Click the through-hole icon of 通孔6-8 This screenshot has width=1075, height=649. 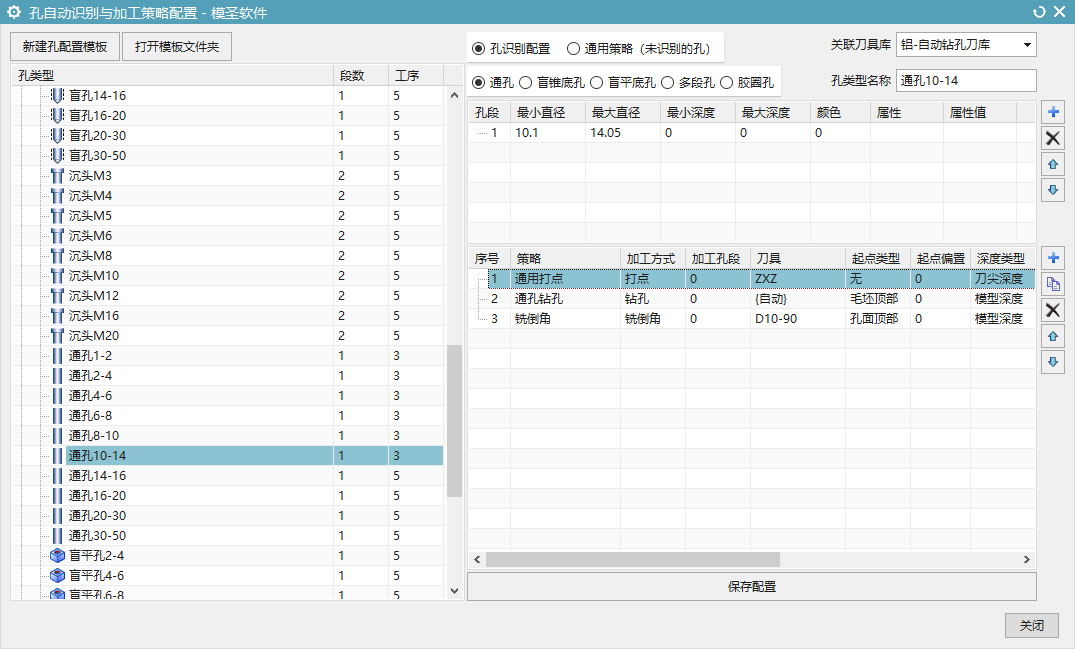(x=58, y=415)
